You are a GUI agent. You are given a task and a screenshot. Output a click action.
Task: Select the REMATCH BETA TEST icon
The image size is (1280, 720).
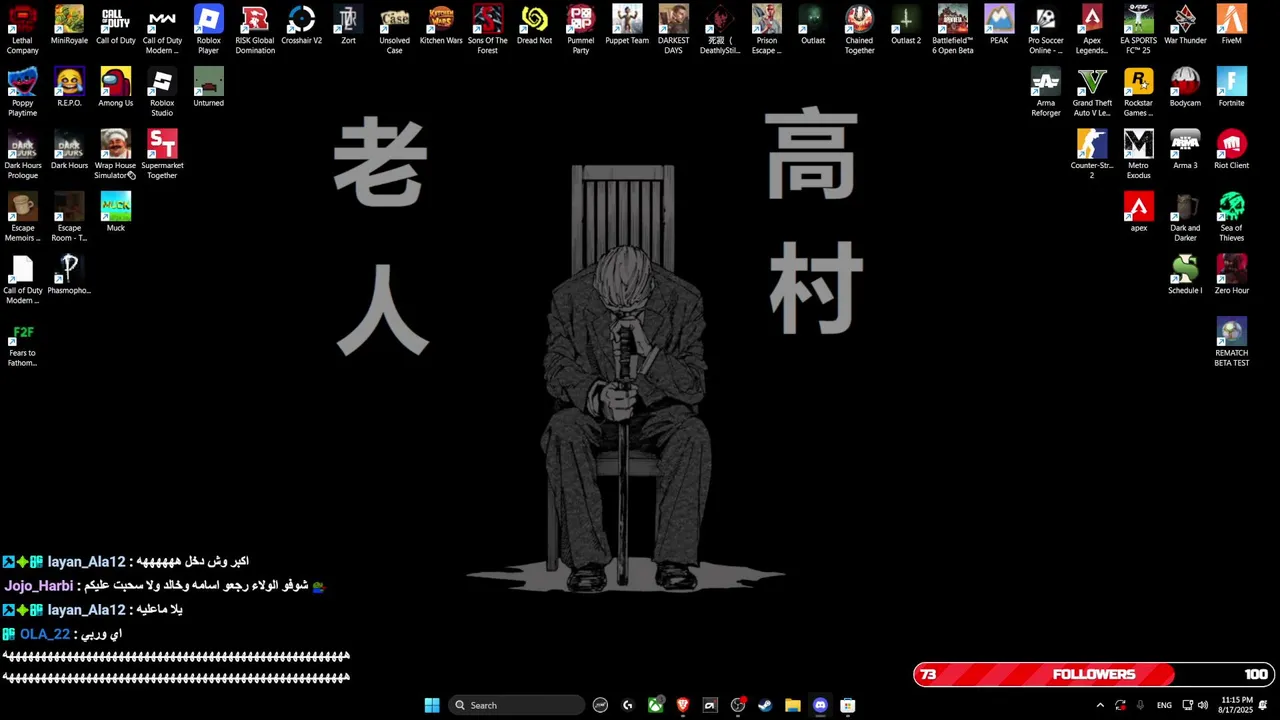click(x=1231, y=342)
